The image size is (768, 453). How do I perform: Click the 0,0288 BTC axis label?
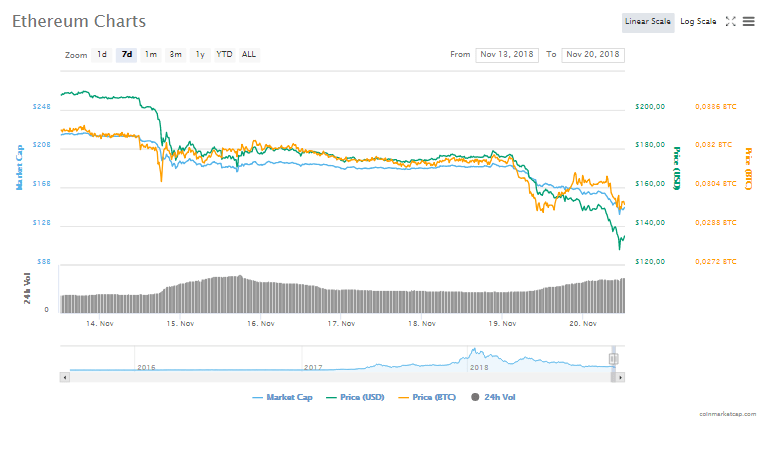click(x=716, y=222)
